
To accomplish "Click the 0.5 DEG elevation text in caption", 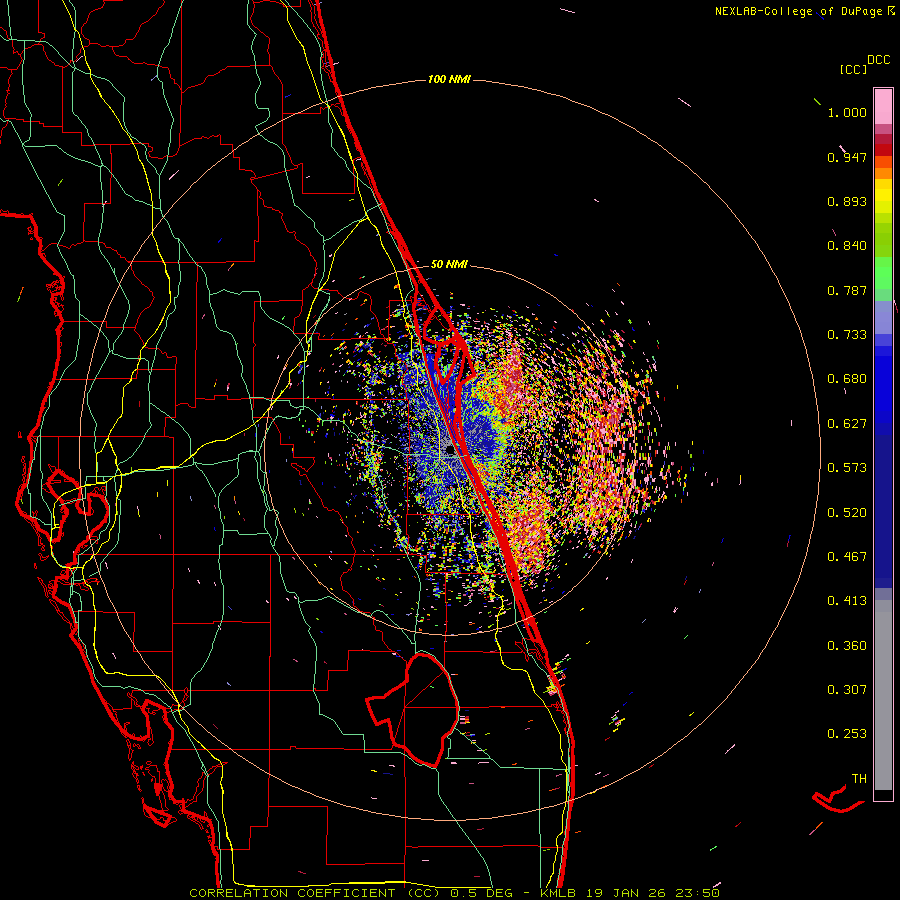I will coord(482,893).
